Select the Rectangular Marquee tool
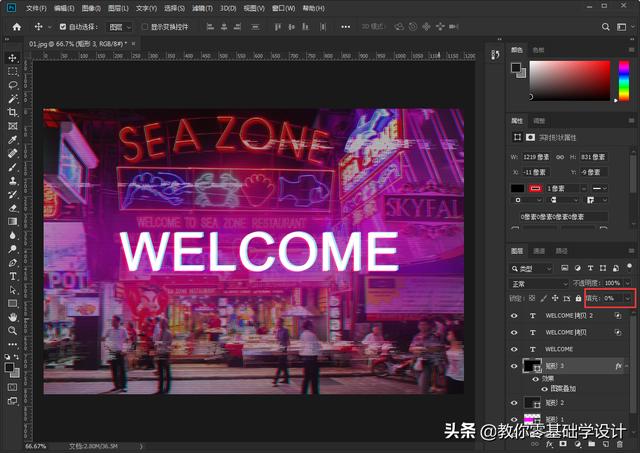 tap(12, 71)
